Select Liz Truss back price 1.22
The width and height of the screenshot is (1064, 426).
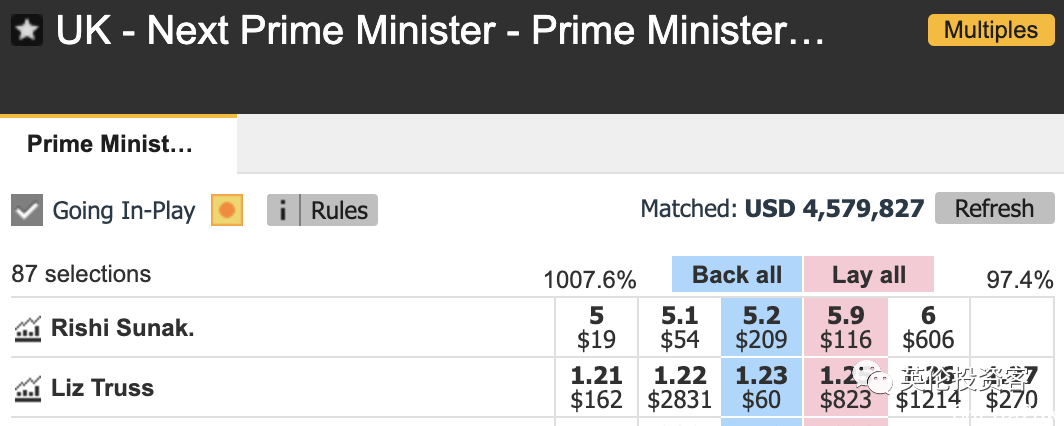pyautogui.click(x=679, y=388)
